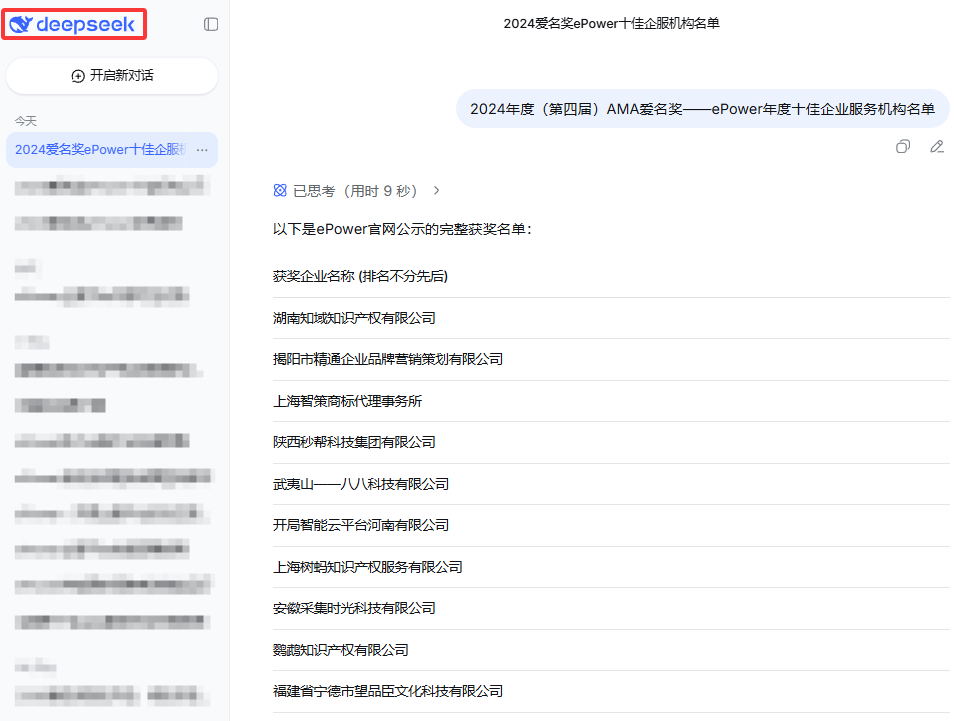Image resolution: width=954 pixels, height=721 pixels.
Task: Select the 2024爱名奖ePower十佳企服 chat in sidebar
Action: [x=100, y=150]
